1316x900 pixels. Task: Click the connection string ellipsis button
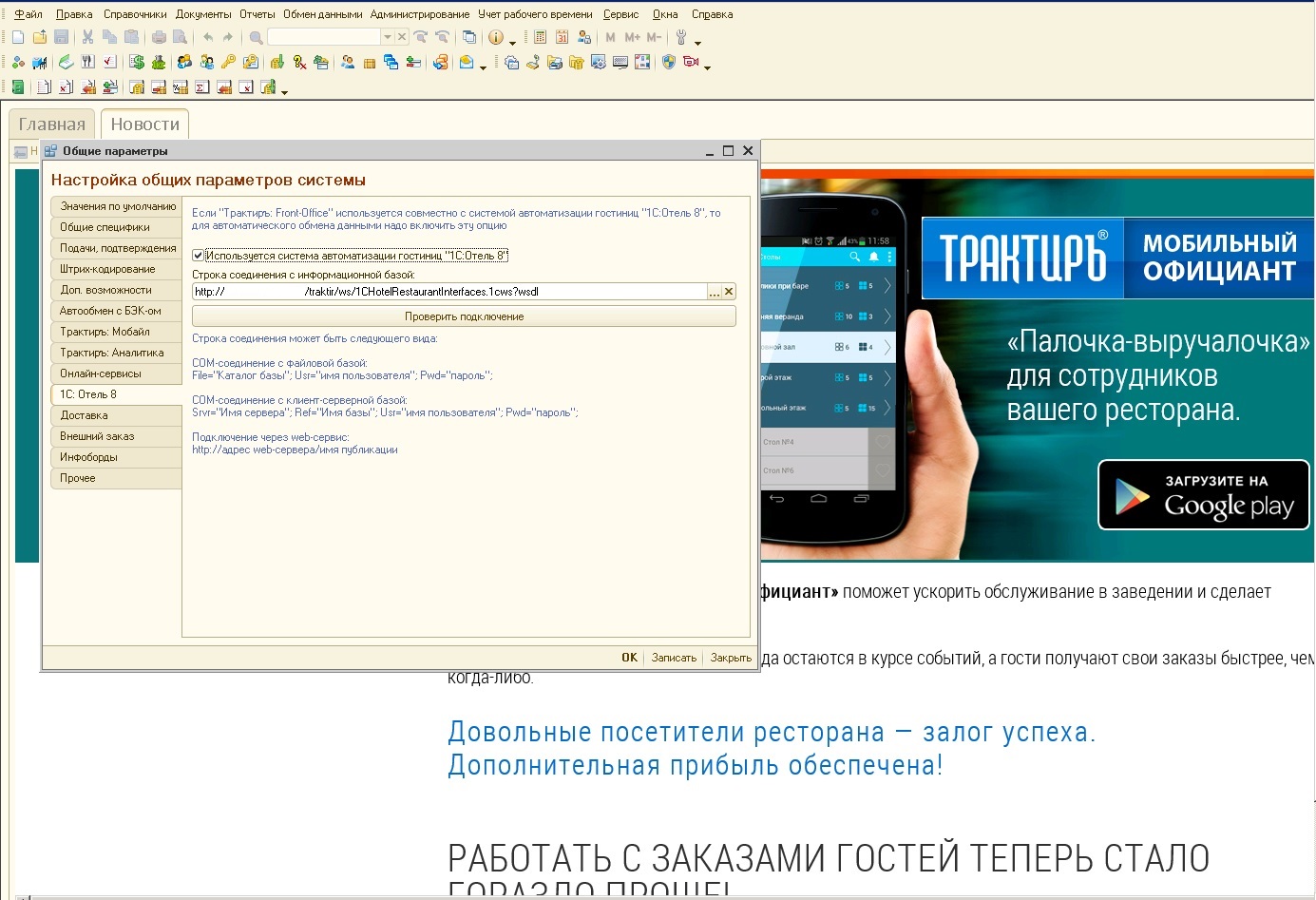714,292
